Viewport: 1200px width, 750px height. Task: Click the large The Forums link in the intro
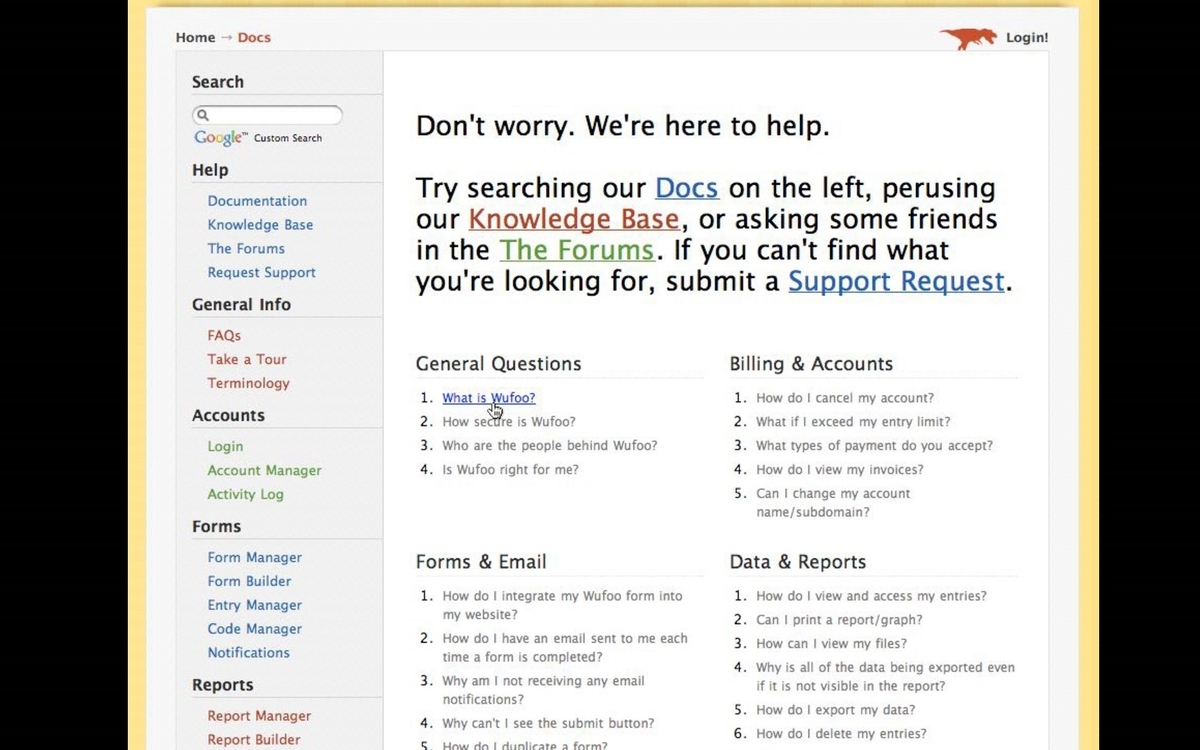577,250
